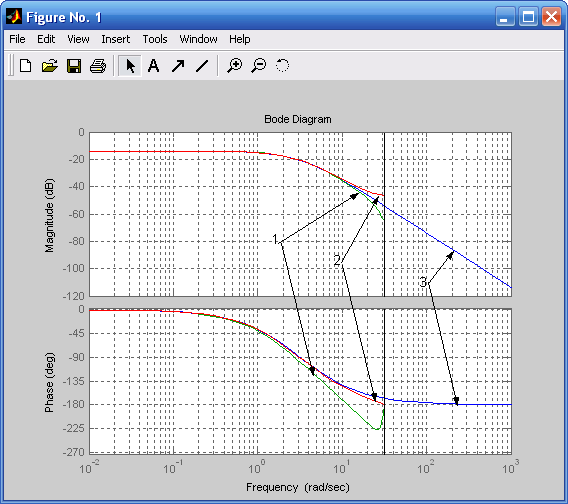568x504 pixels.
Task: Minimize the Figure No. 1 window
Action: tap(505, 17)
